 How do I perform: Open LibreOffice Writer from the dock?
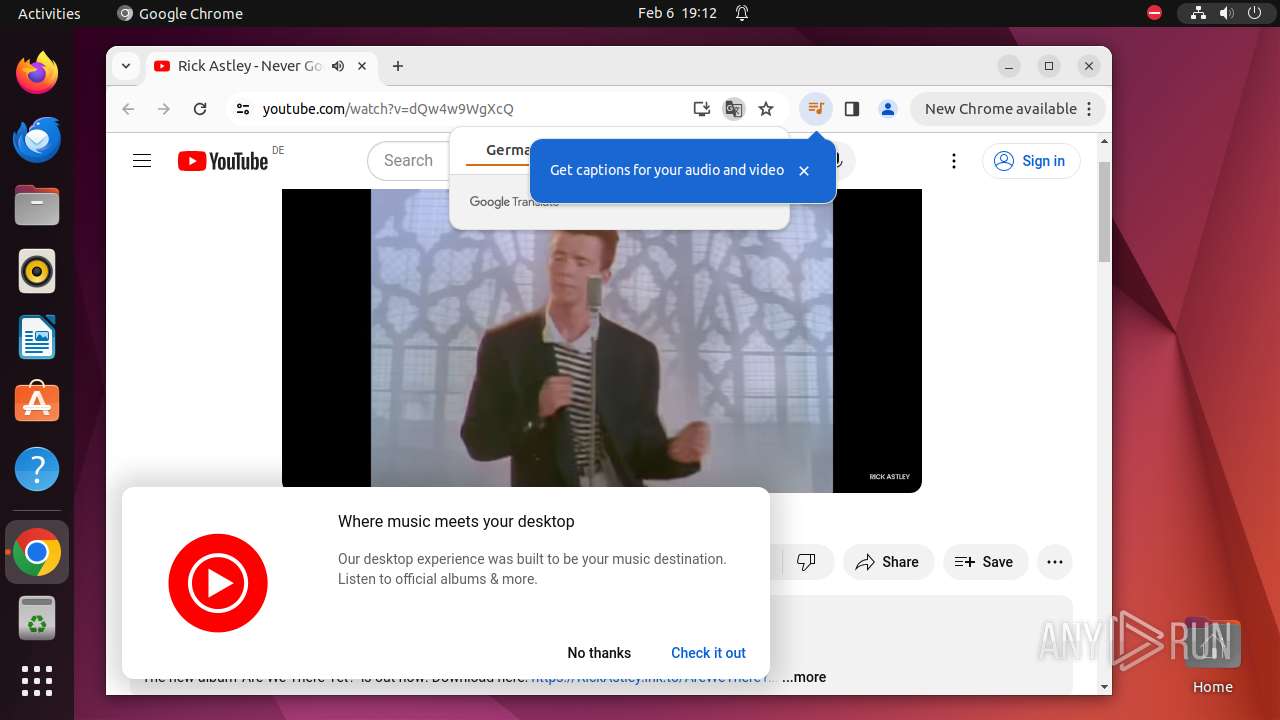coord(37,337)
